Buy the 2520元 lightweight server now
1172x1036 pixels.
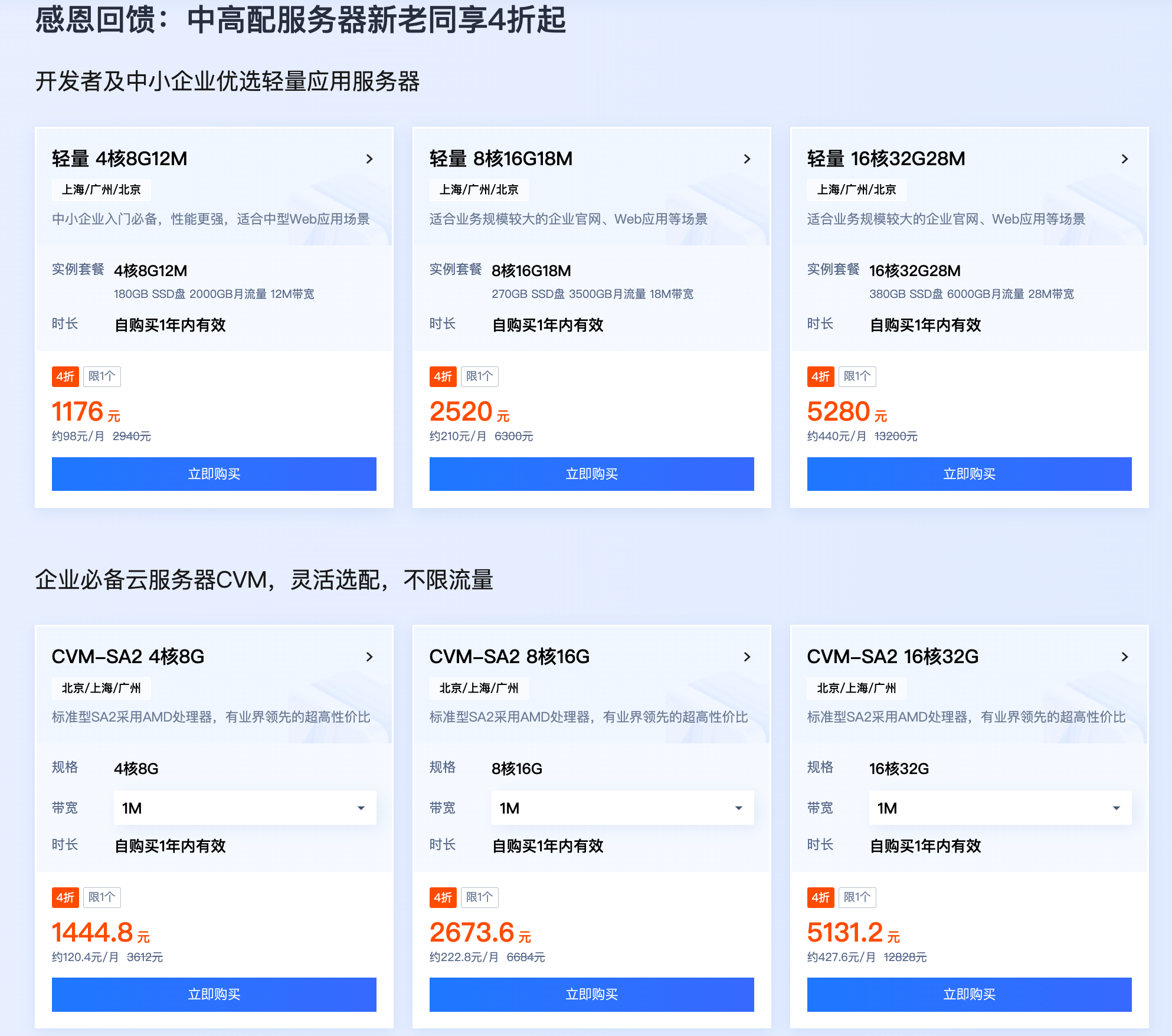pyautogui.click(x=592, y=474)
